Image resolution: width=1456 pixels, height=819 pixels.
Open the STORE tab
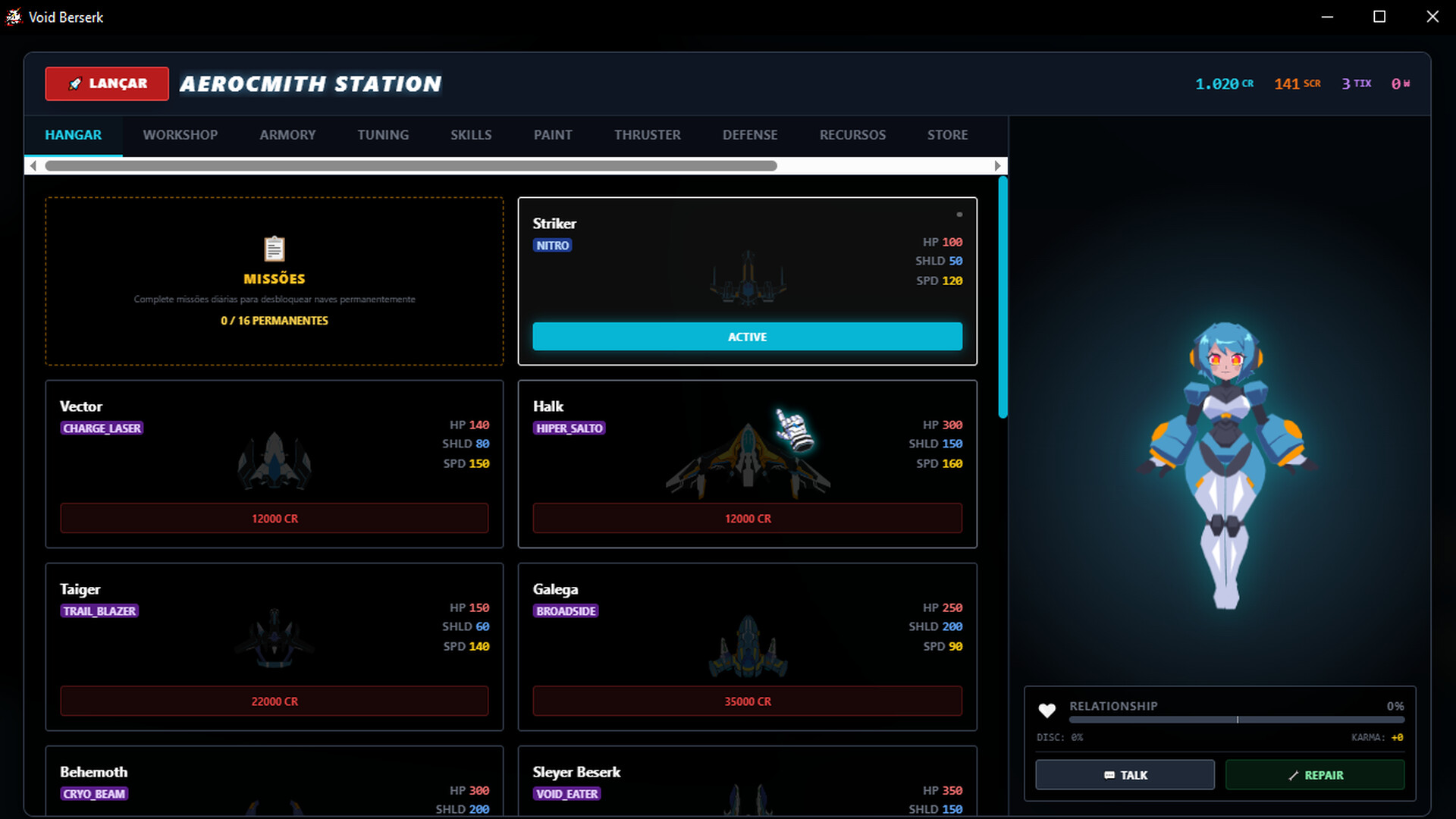[947, 135]
